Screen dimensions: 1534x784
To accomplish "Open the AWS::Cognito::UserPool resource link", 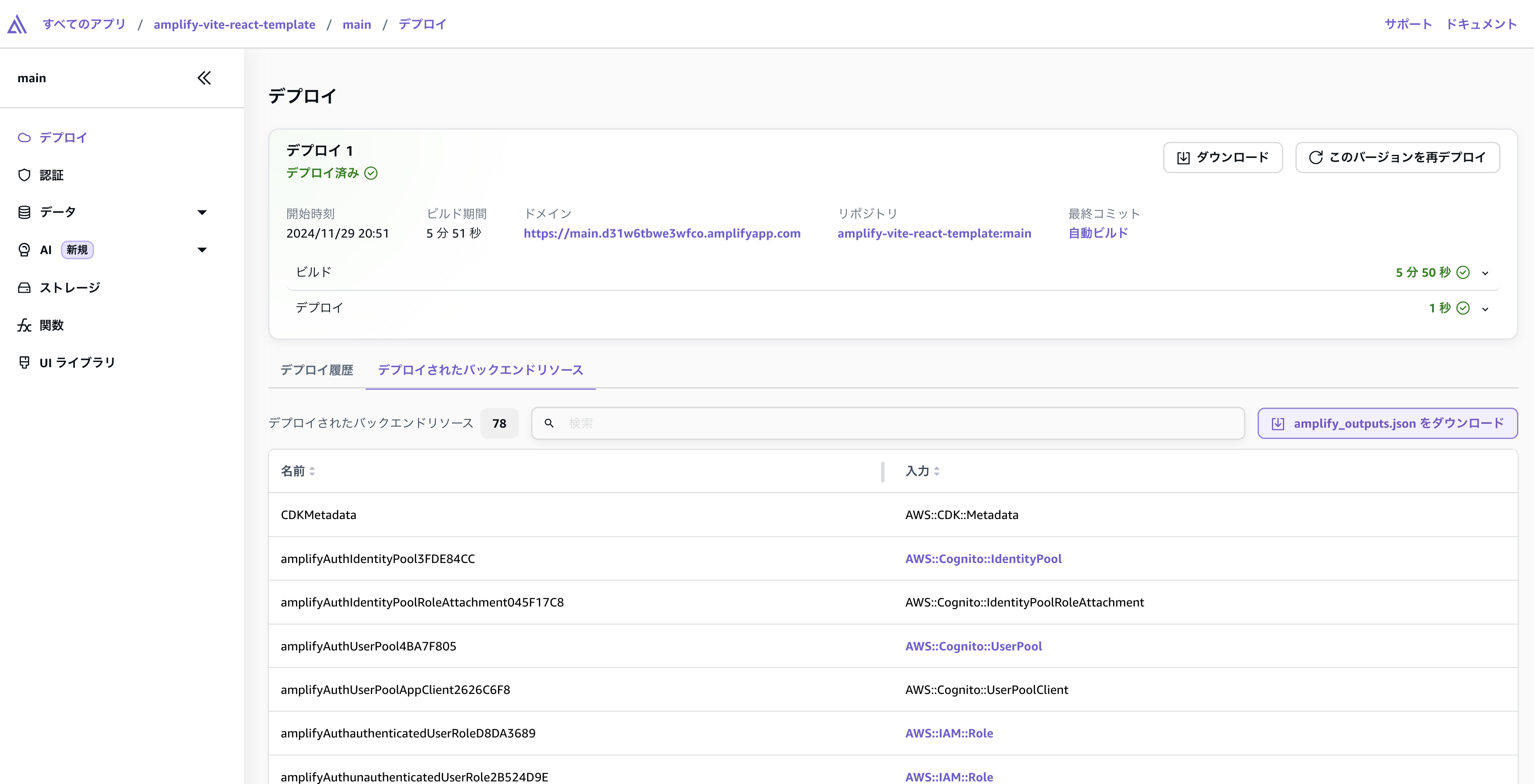I will [x=974, y=647].
